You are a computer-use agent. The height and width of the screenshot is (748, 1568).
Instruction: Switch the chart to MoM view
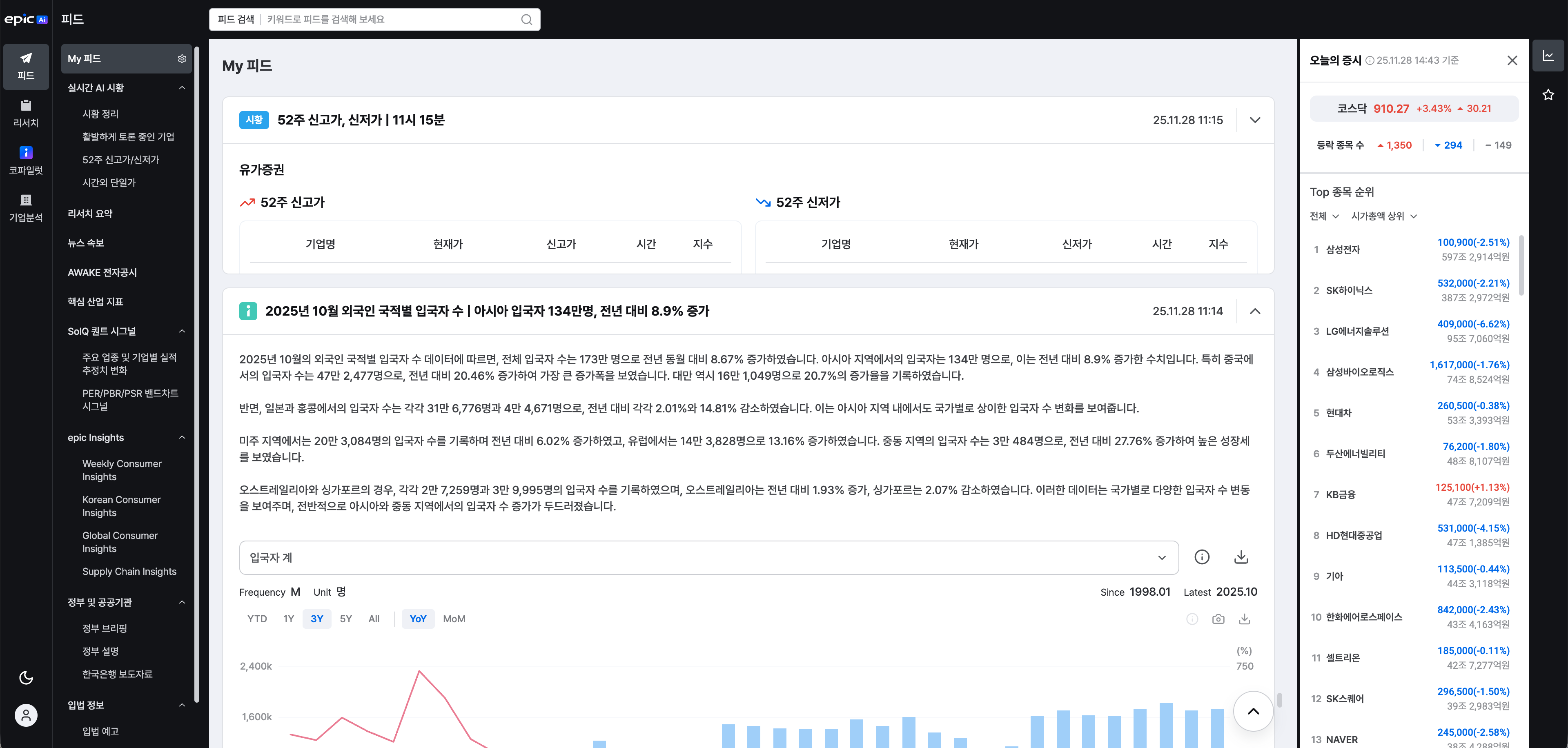pyautogui.click(x=454, y=618)
